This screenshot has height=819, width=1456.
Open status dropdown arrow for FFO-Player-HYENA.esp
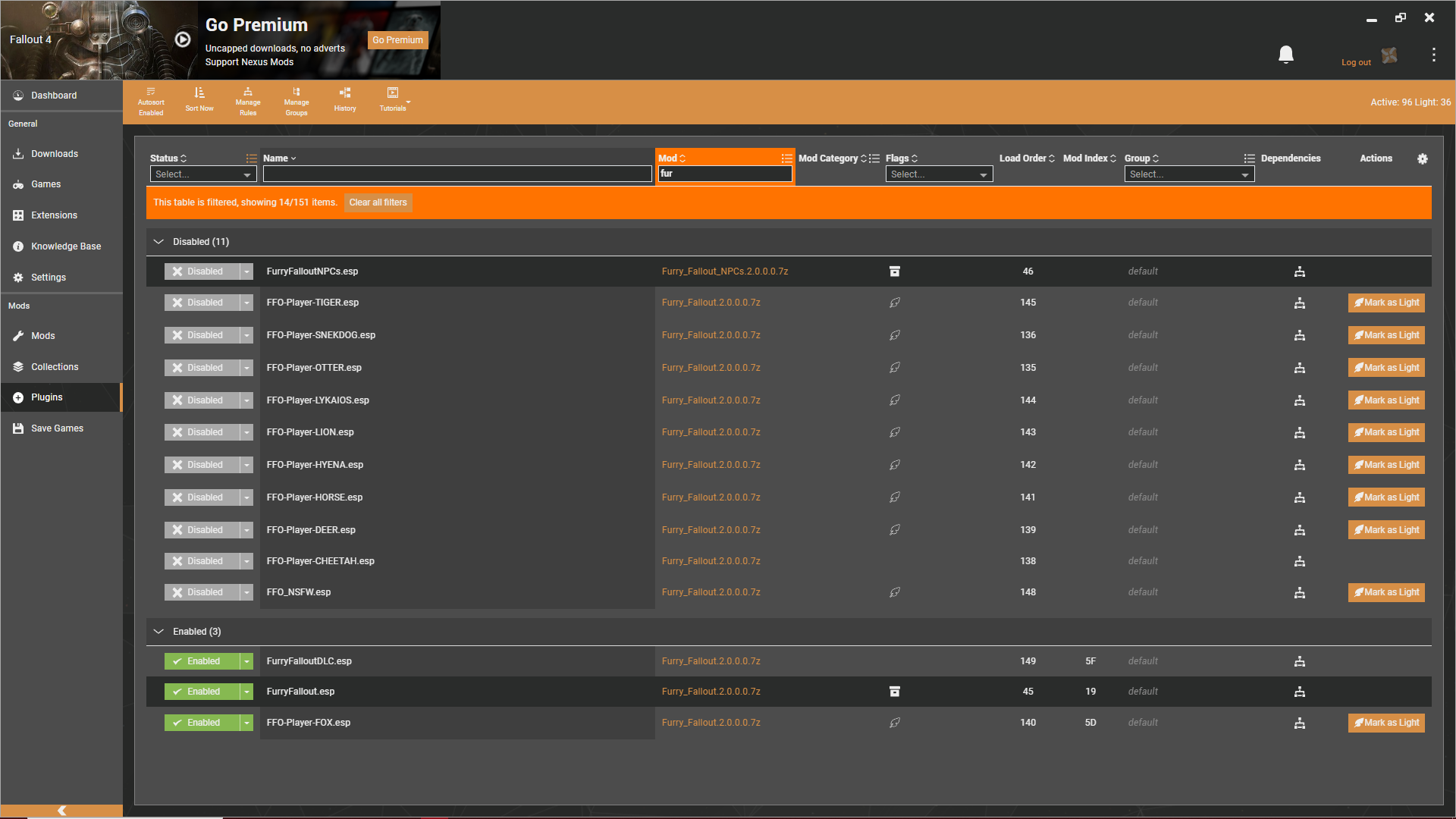pos(246,465)
